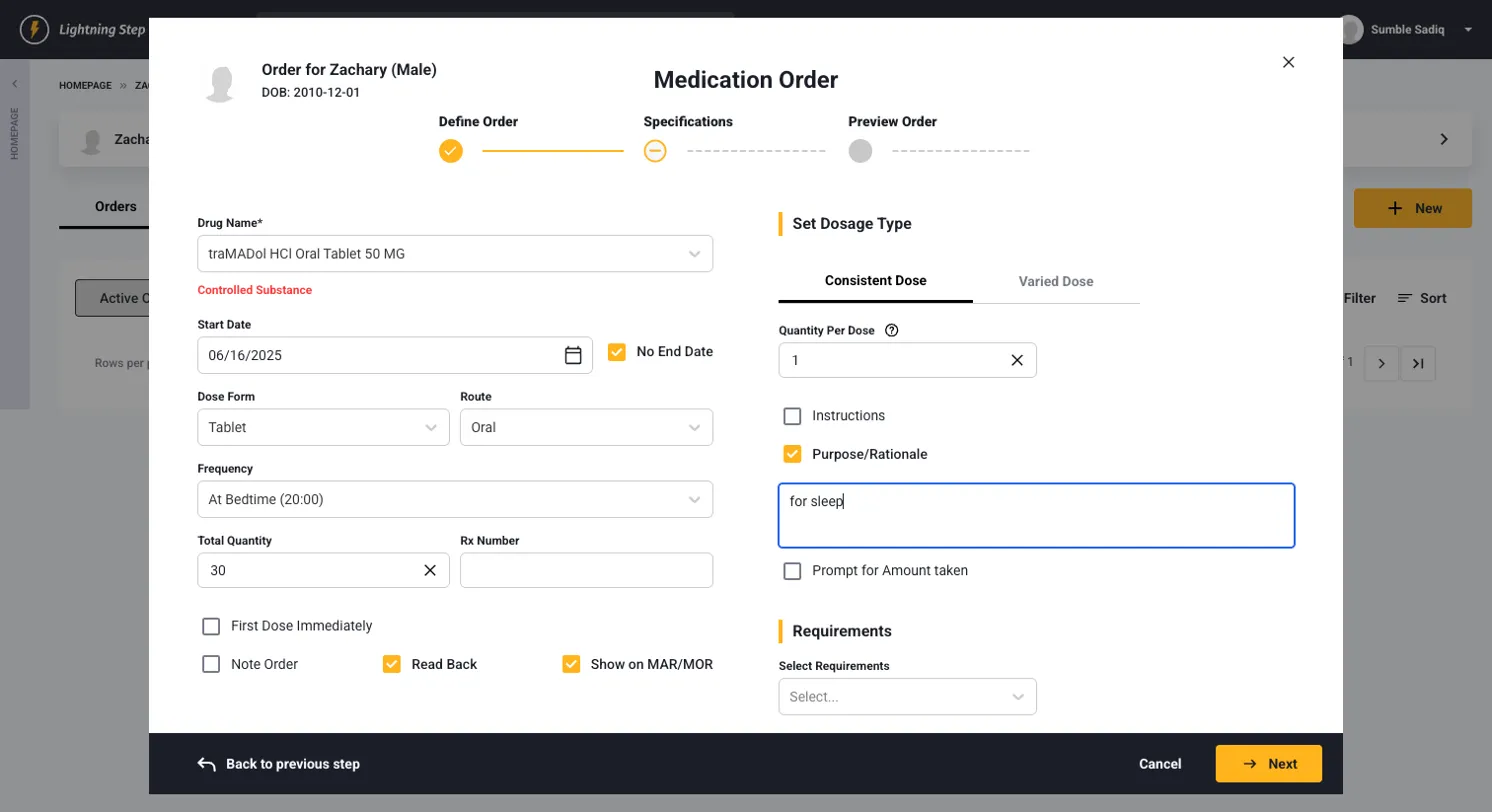Open the Frequency dropdown

coord(694,499)
